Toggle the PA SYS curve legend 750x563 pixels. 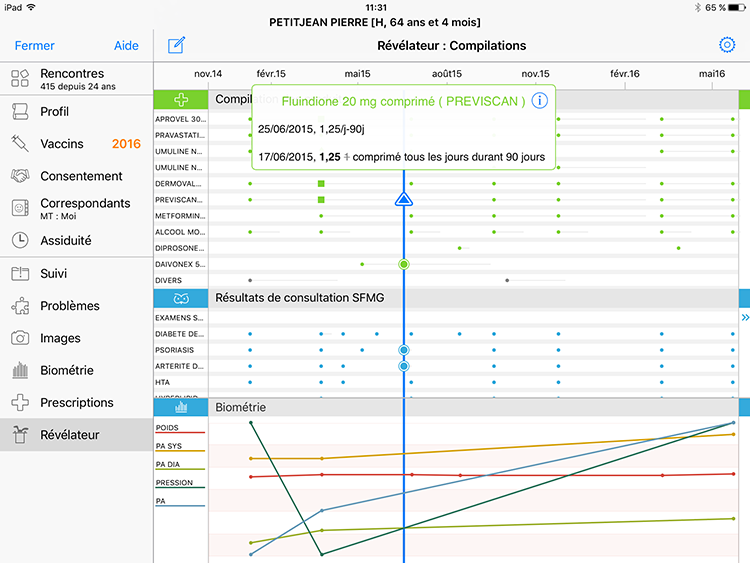[168, 446]
